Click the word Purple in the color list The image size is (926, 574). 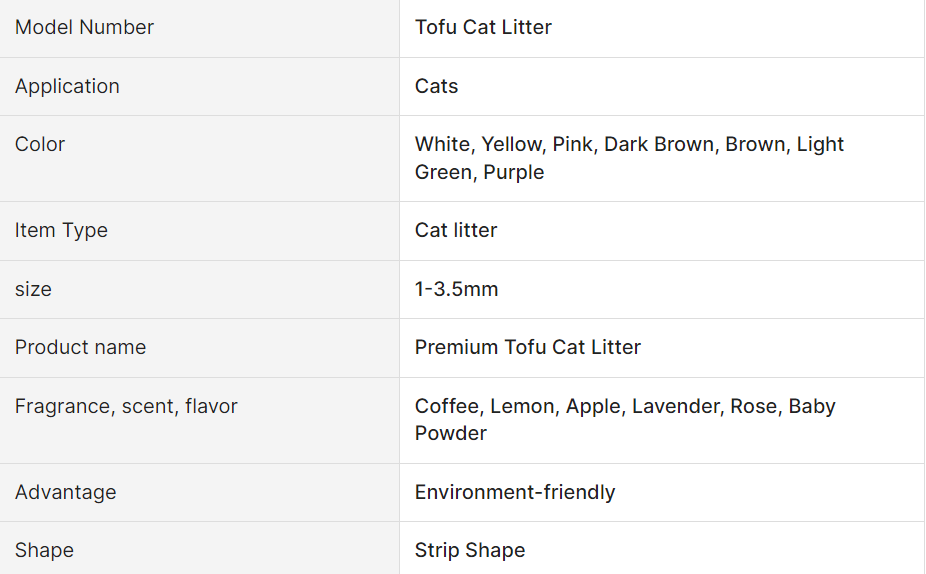point(514,172)
